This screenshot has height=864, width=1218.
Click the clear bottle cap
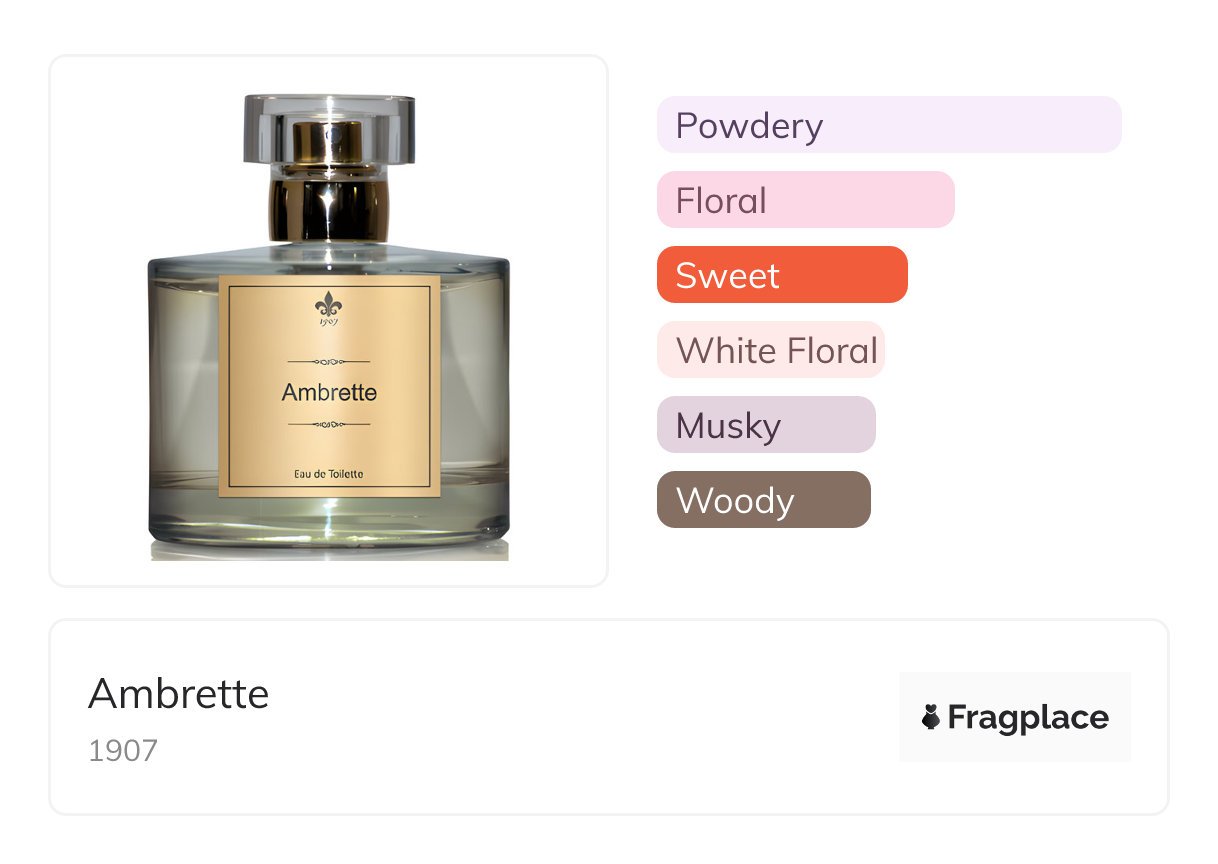coord(329,130)
